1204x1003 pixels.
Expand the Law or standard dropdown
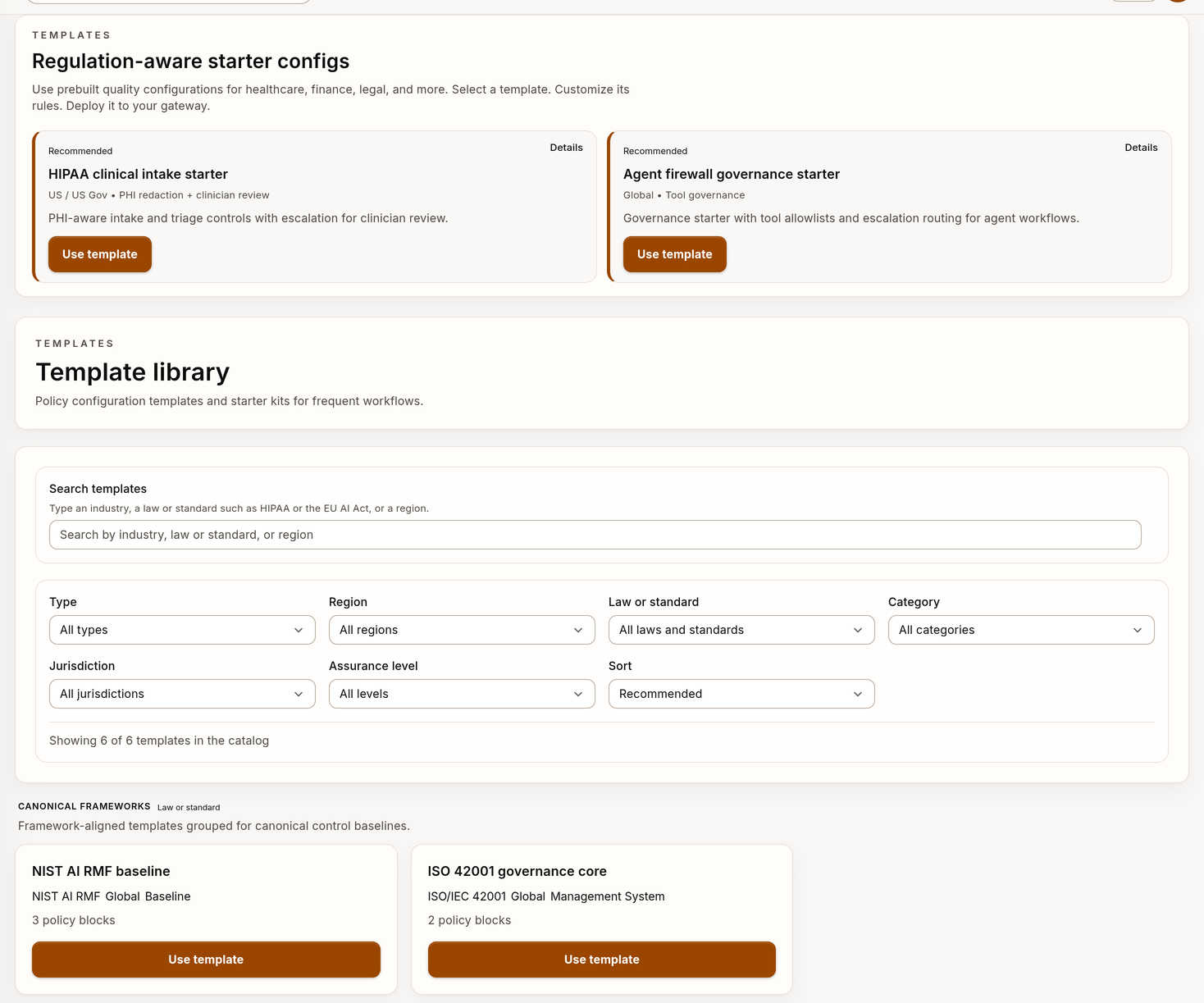741,630
